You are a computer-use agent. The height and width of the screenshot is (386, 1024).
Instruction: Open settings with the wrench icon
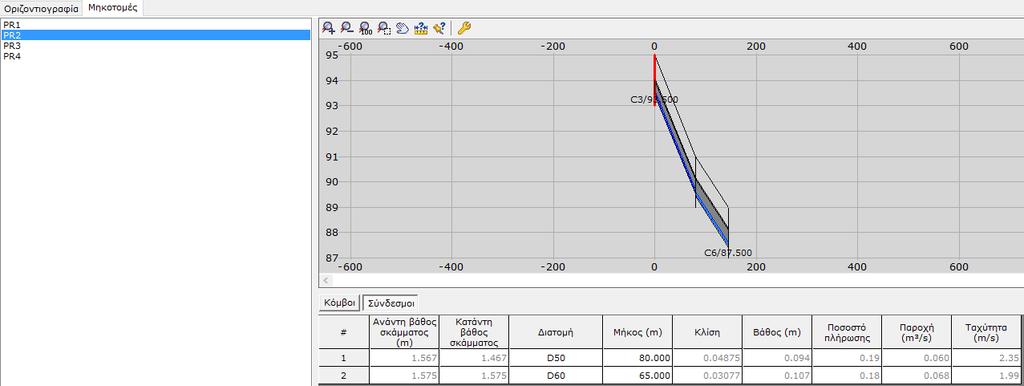(x=464, y=28)
